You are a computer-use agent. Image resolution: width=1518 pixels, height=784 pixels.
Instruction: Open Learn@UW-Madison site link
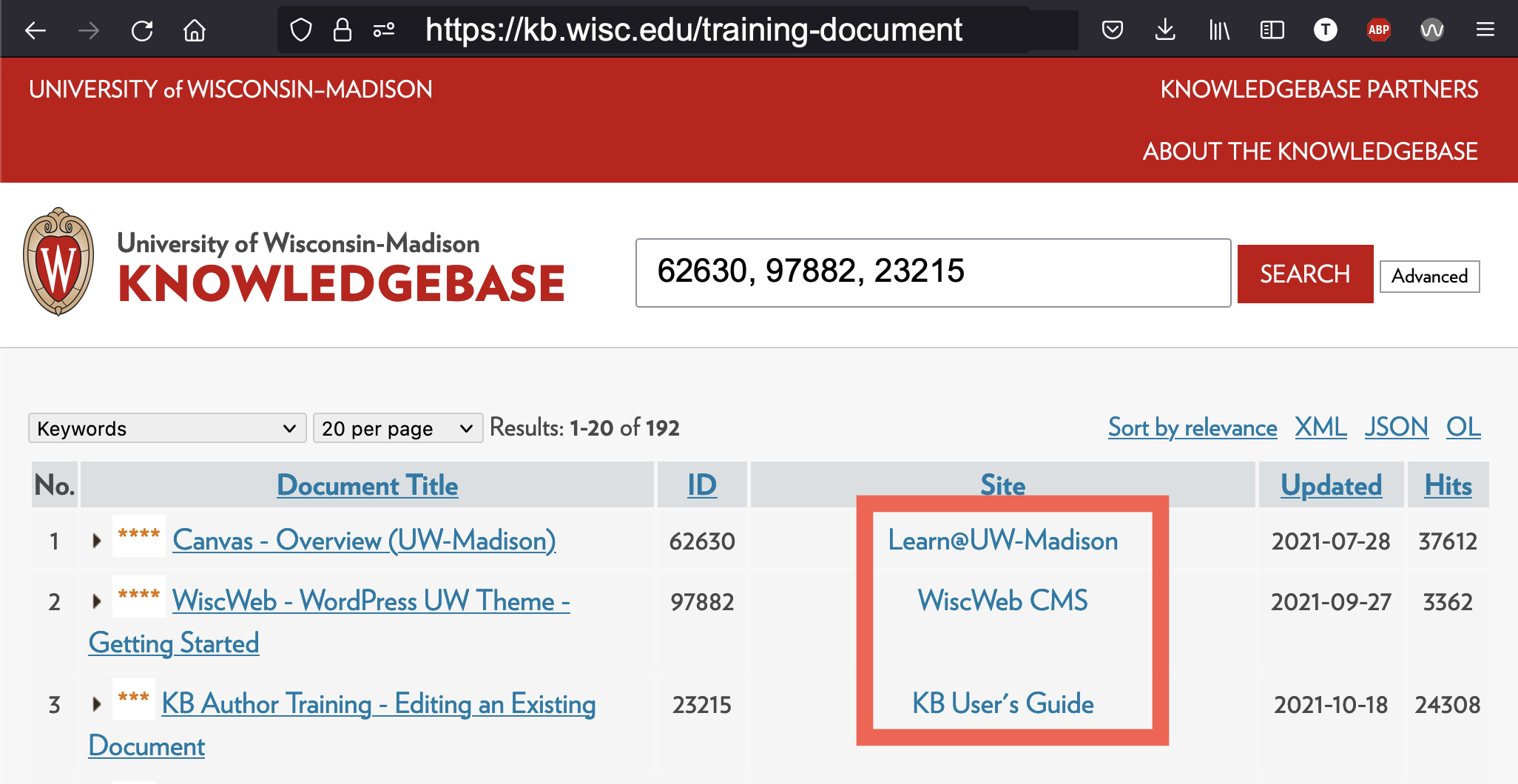[1002, 541]
